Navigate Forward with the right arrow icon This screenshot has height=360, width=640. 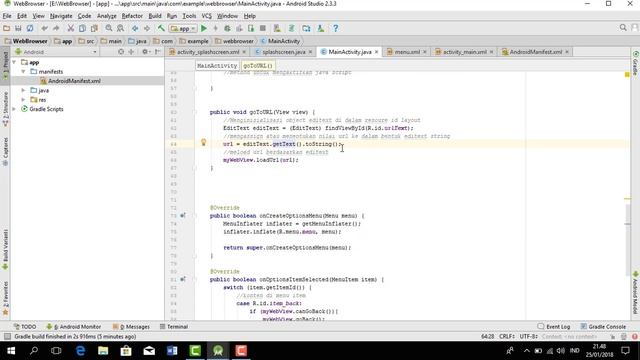[147, 28]
